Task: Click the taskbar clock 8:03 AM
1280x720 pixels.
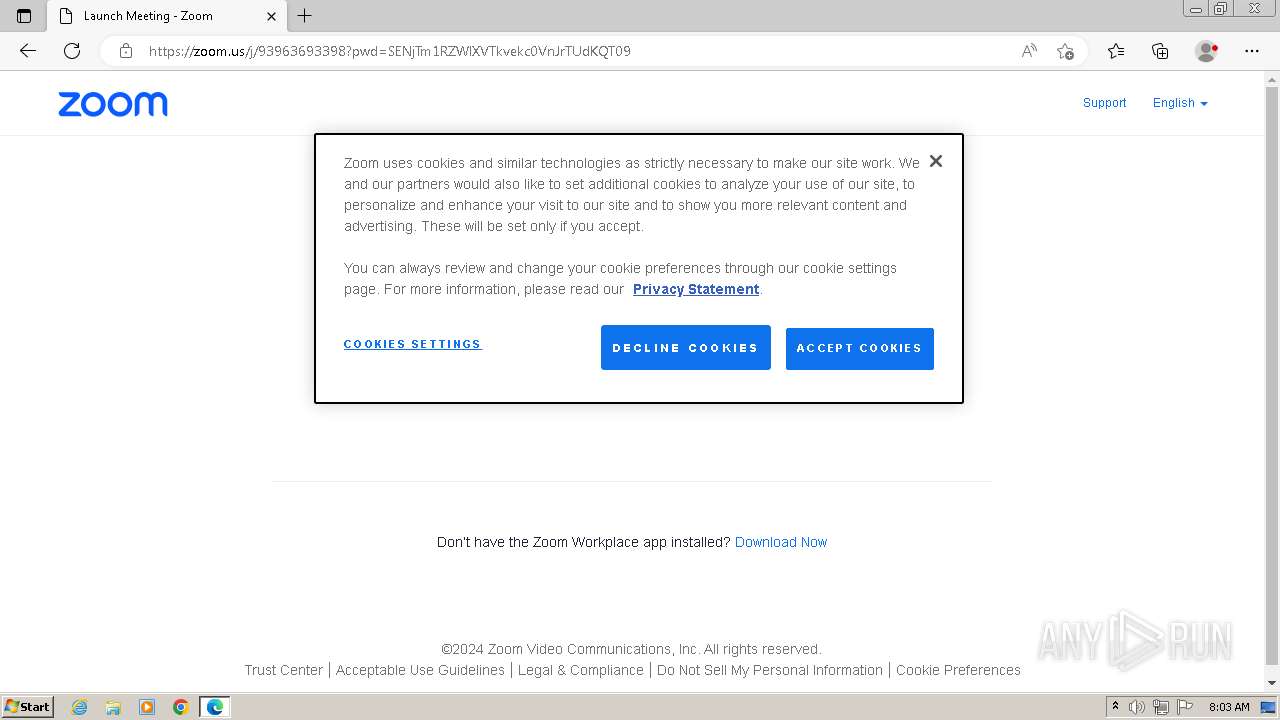Action: point(1229,707)
